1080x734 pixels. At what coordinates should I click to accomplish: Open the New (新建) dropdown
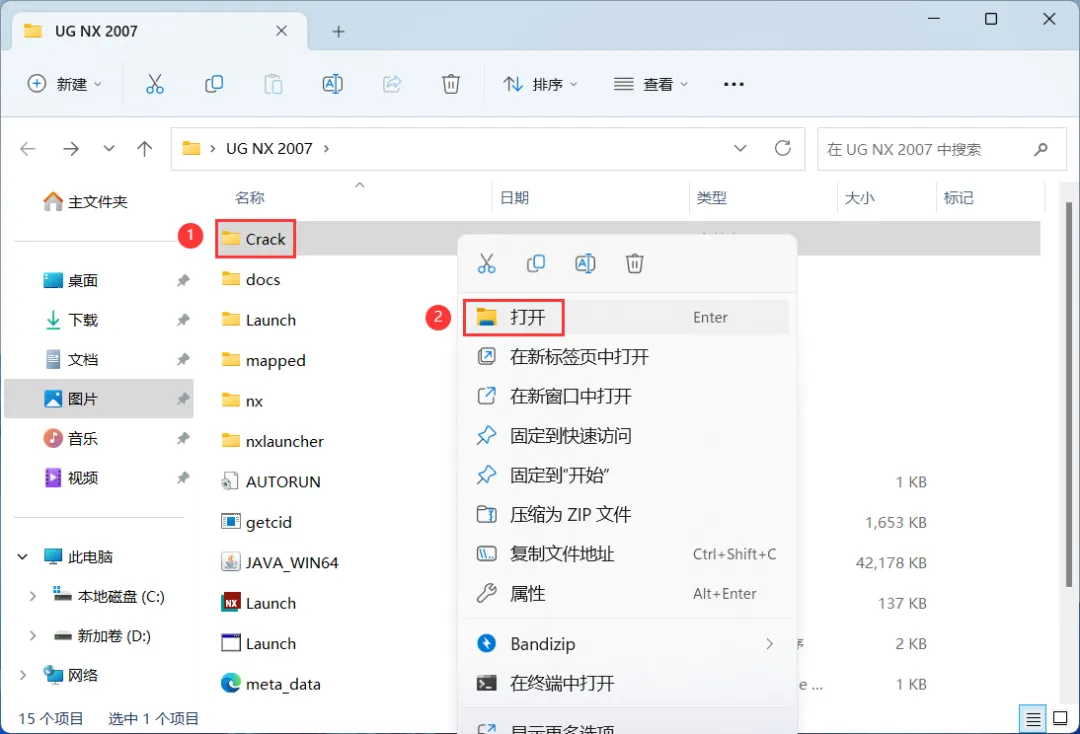[x=65, y=84]
